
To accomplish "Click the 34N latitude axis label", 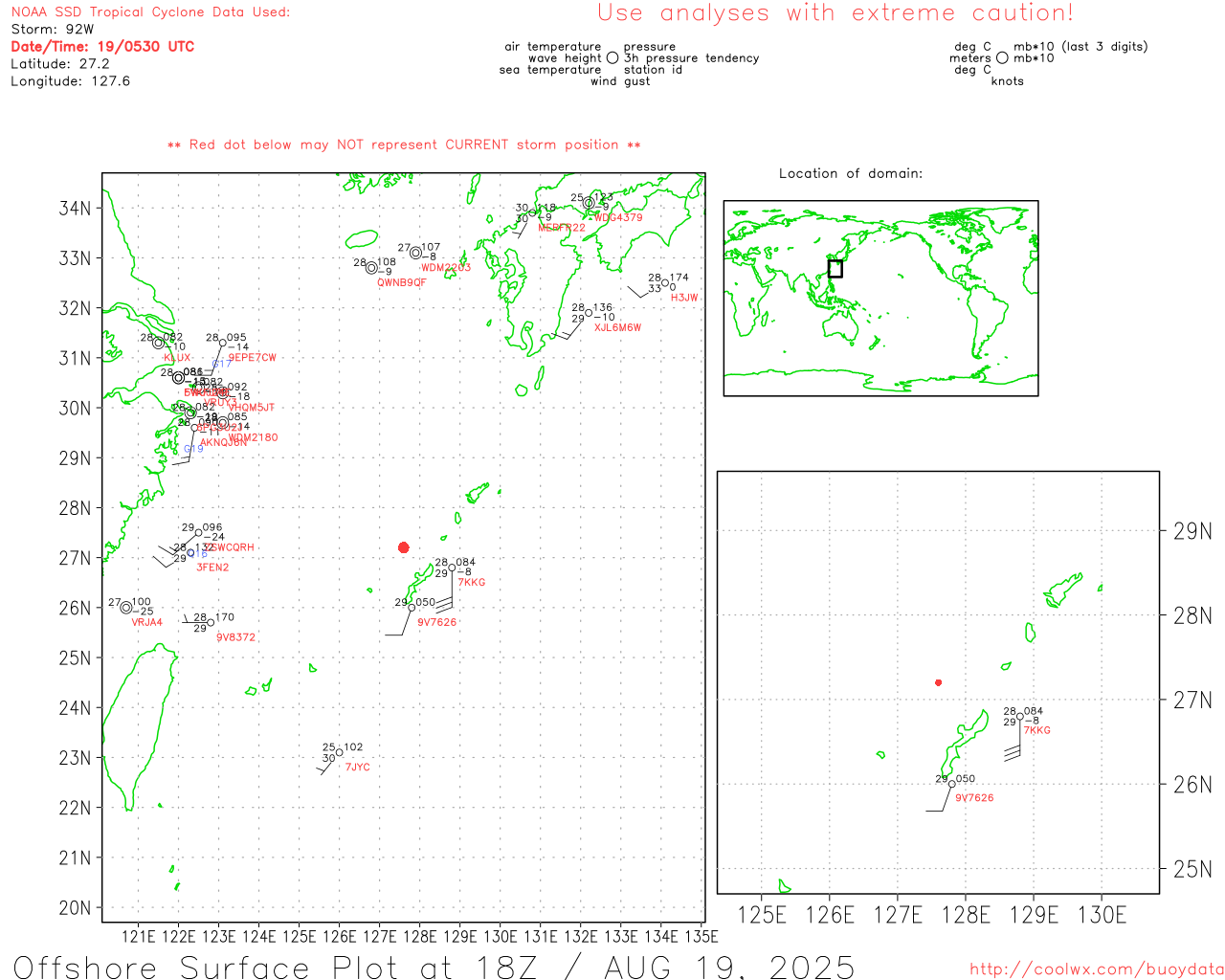I will pyautogui.click(x=76, y=209).
